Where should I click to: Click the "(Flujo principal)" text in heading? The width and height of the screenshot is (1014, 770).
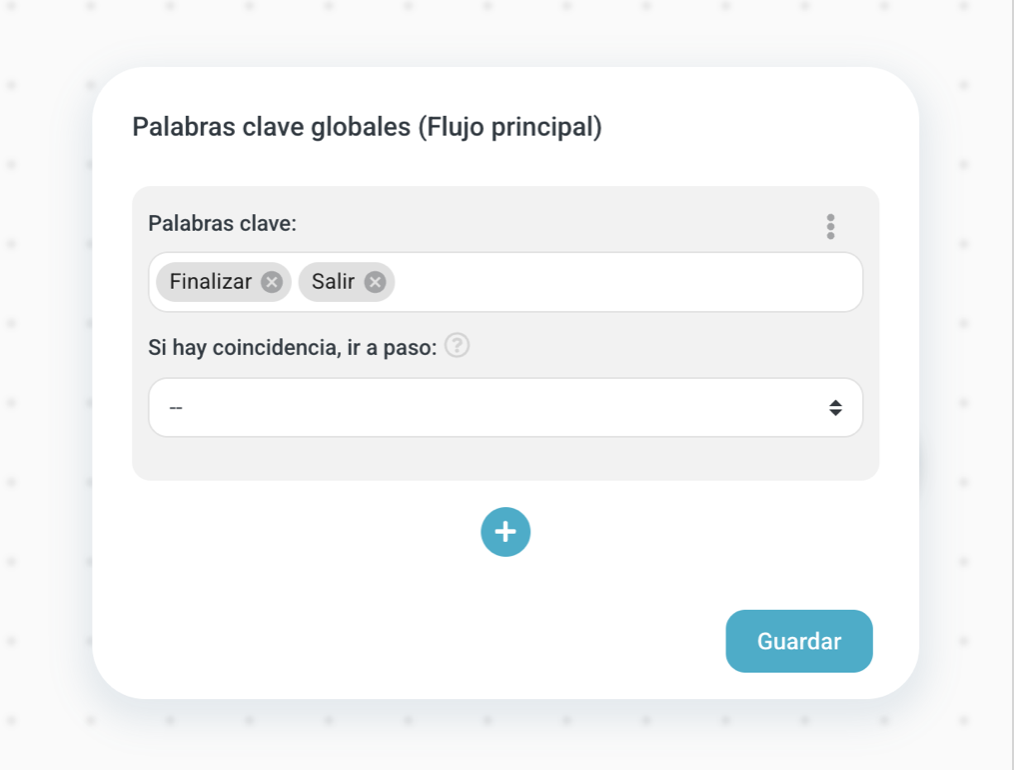click(x=510, y=128)
